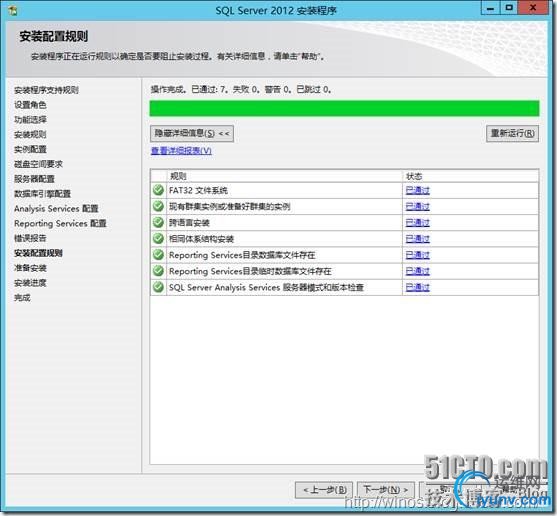The image size is (557, 516).
Task: Select 安装进度 step in sidebar
Action: point(30,283)
